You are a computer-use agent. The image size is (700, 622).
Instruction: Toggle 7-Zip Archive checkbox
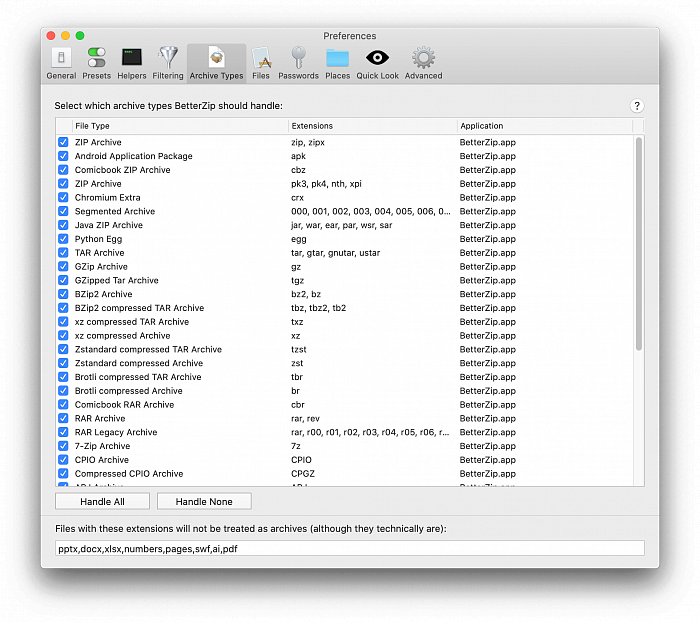63,446
